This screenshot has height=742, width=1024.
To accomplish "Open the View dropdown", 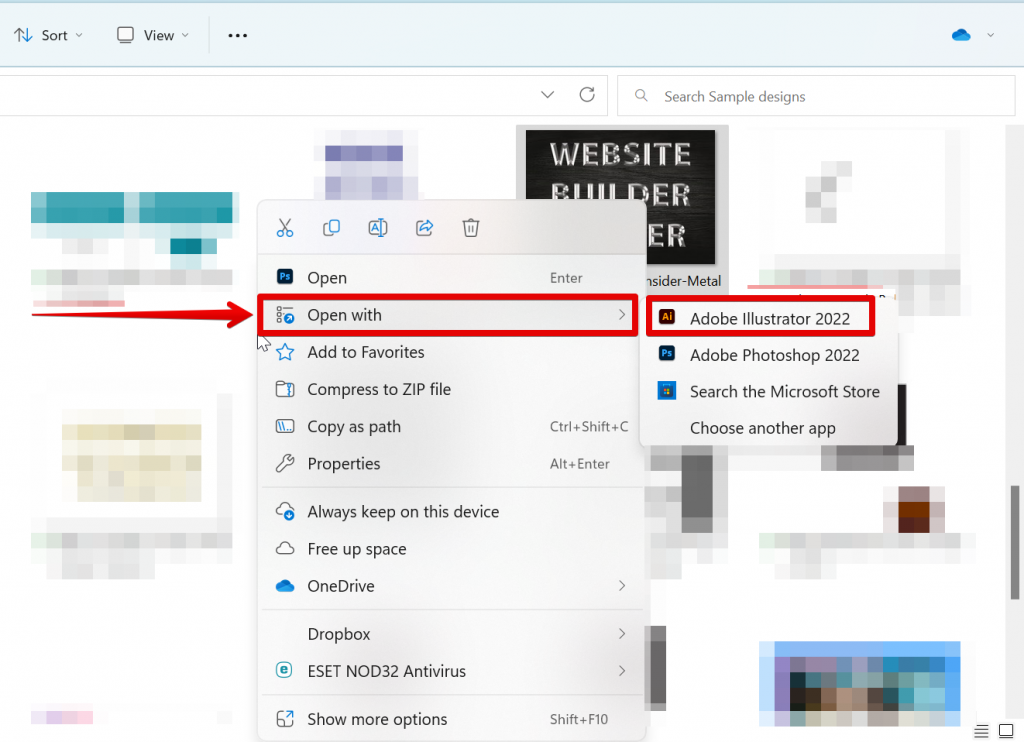I will point(151,34).
